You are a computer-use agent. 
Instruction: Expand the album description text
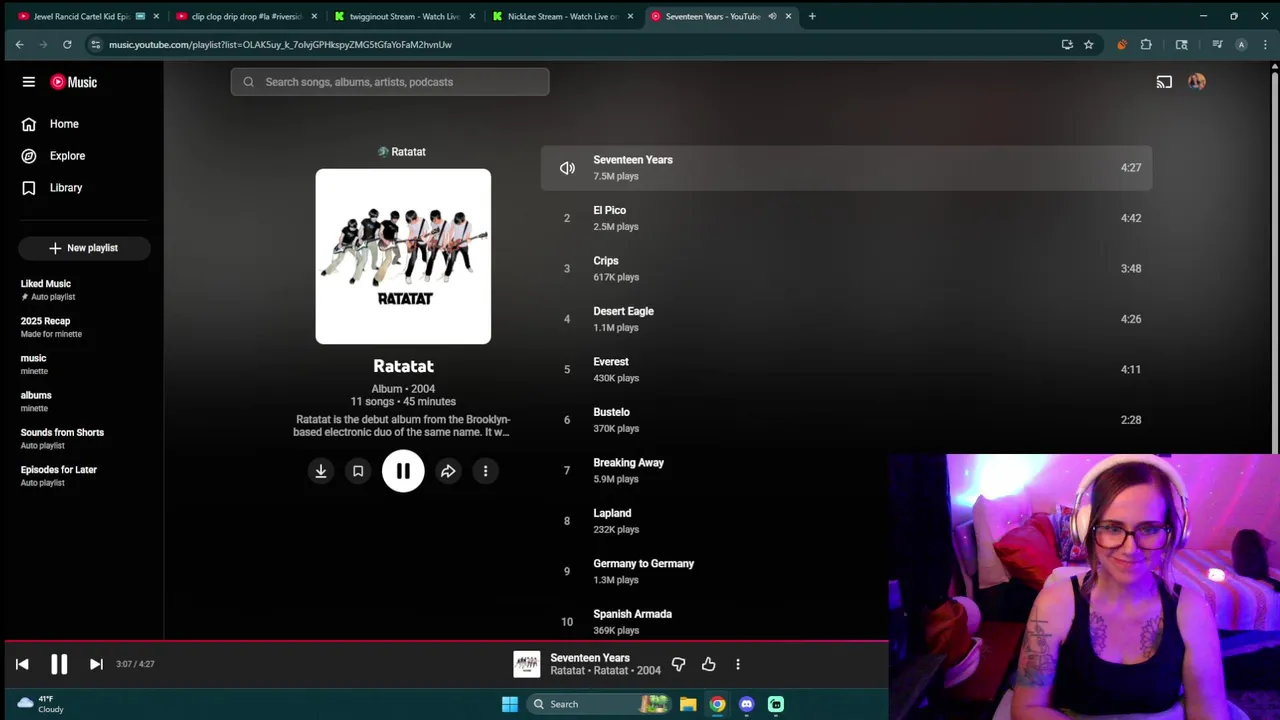tap(402, 426)
